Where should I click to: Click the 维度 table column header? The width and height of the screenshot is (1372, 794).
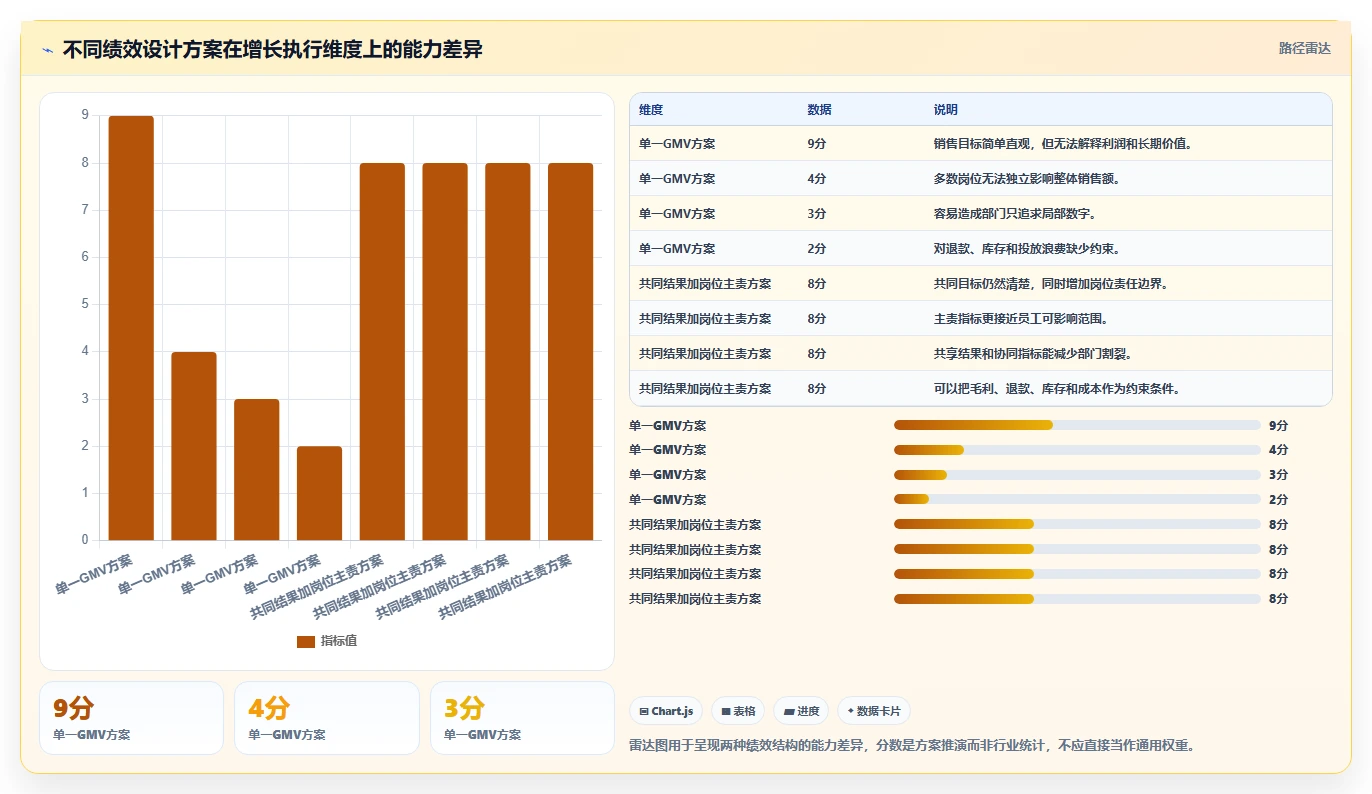[x=651, y=110]
